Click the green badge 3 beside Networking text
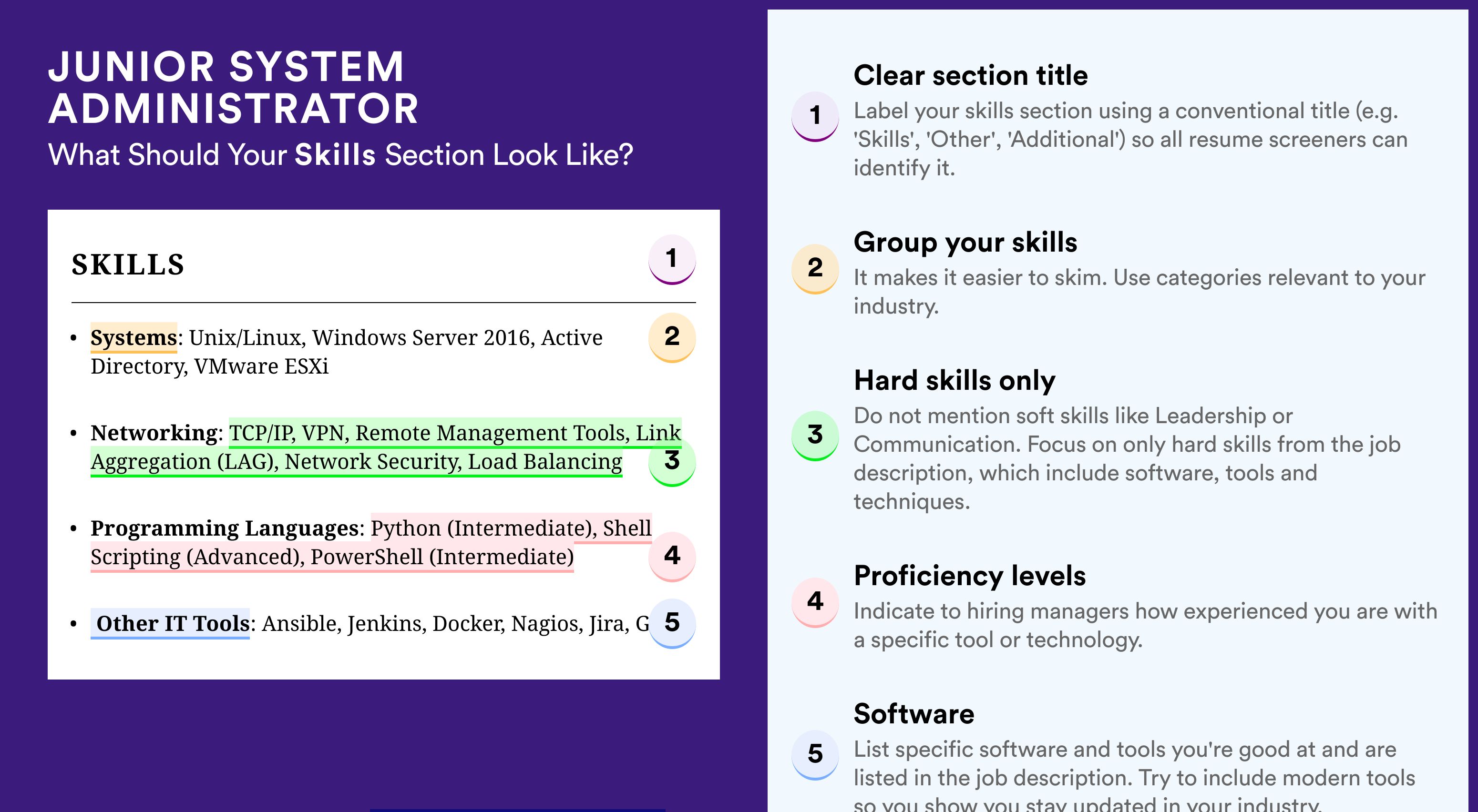Image resolution: width=1478 pixels, height=812 pixels. point(672,462)
